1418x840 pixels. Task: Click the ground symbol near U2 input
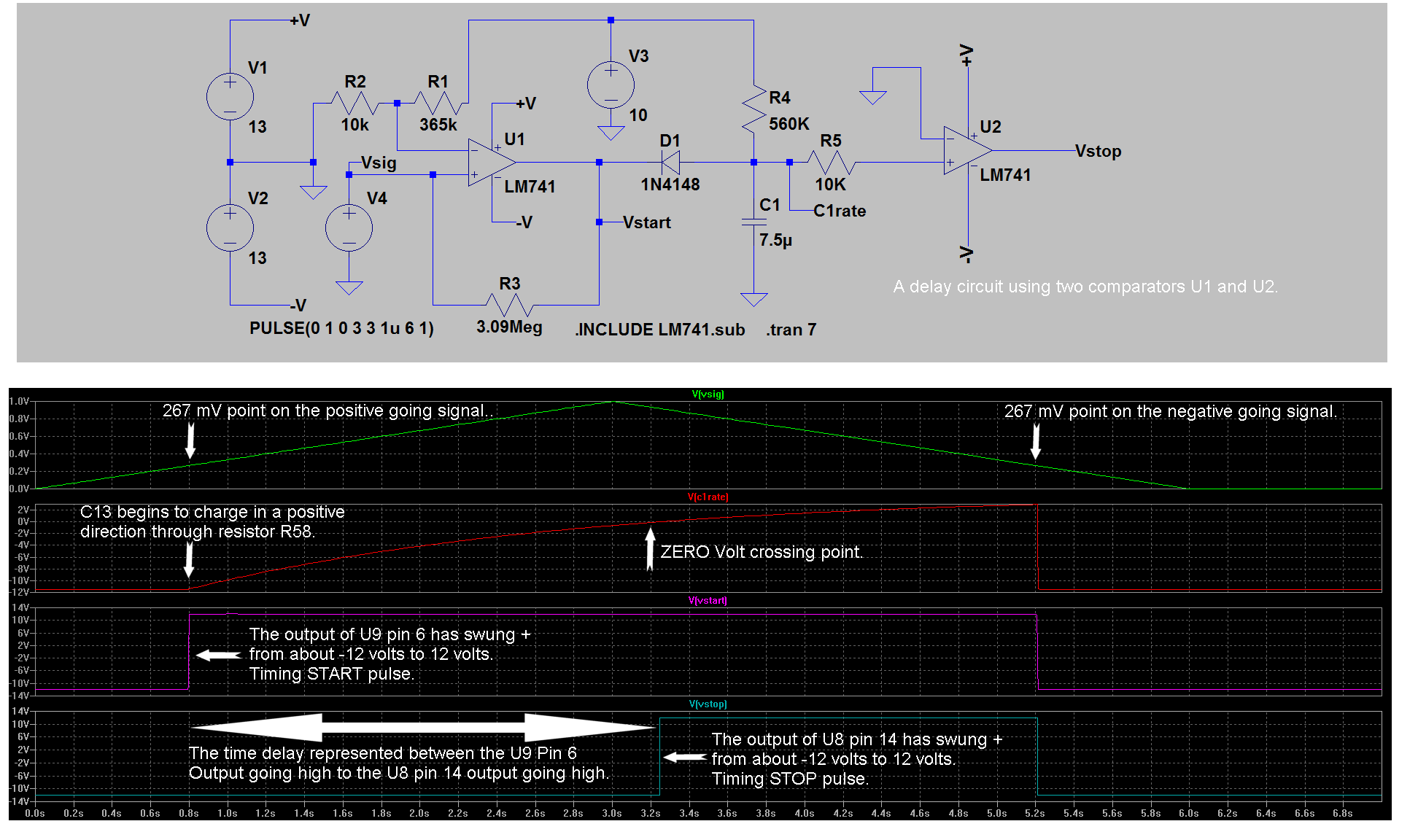(x=872, y=97)
